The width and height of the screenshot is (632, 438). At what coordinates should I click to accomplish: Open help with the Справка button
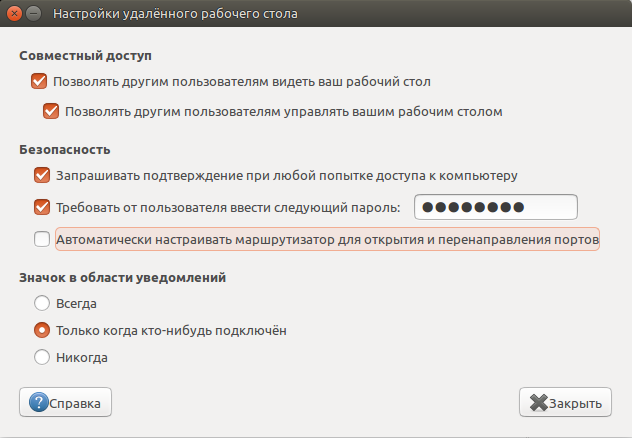pyautogui.click(x=66, y=403)
